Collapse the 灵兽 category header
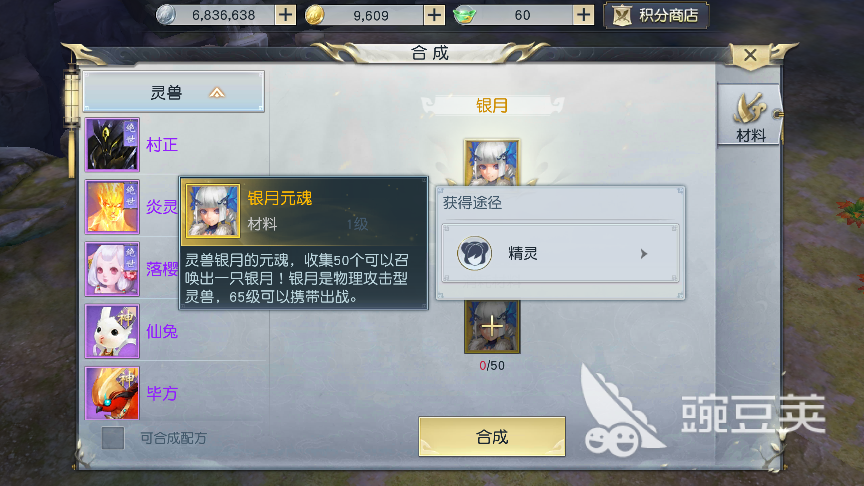Viewport: 864px width, 486px height. (174, 92)
